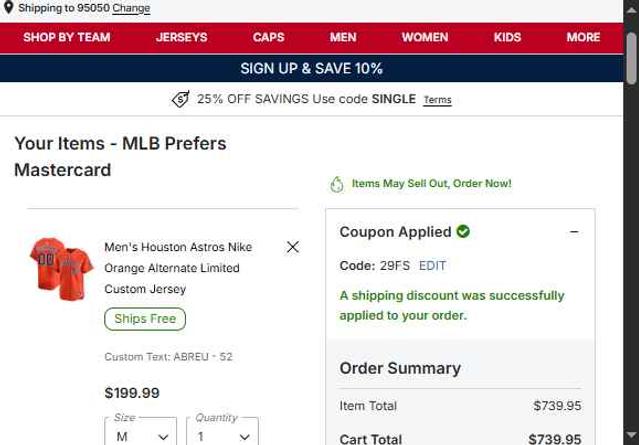
Task: Select the Caps menu item
Action: point(268,38)
